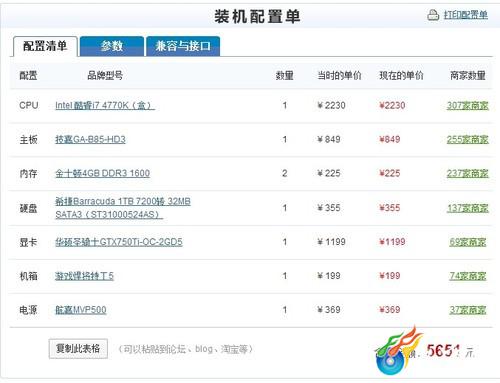View the 37家商家 merchants for power supply
Screen dimensions: 500x383
[x=468, y=310]
